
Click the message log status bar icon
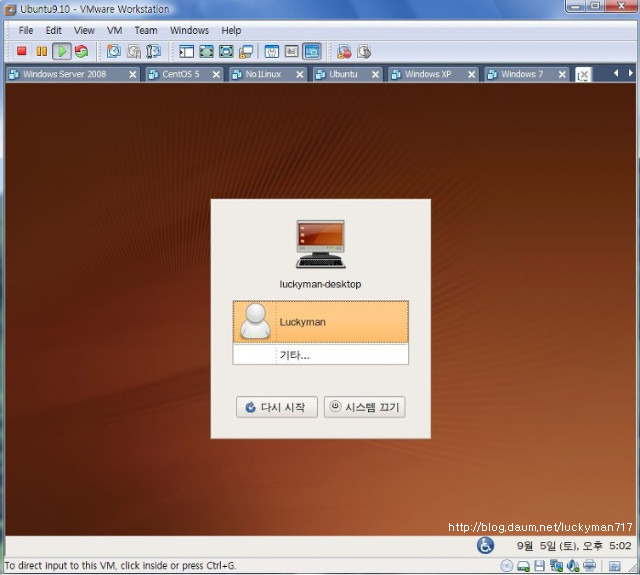pyautogui.click(x=614, y=566)
